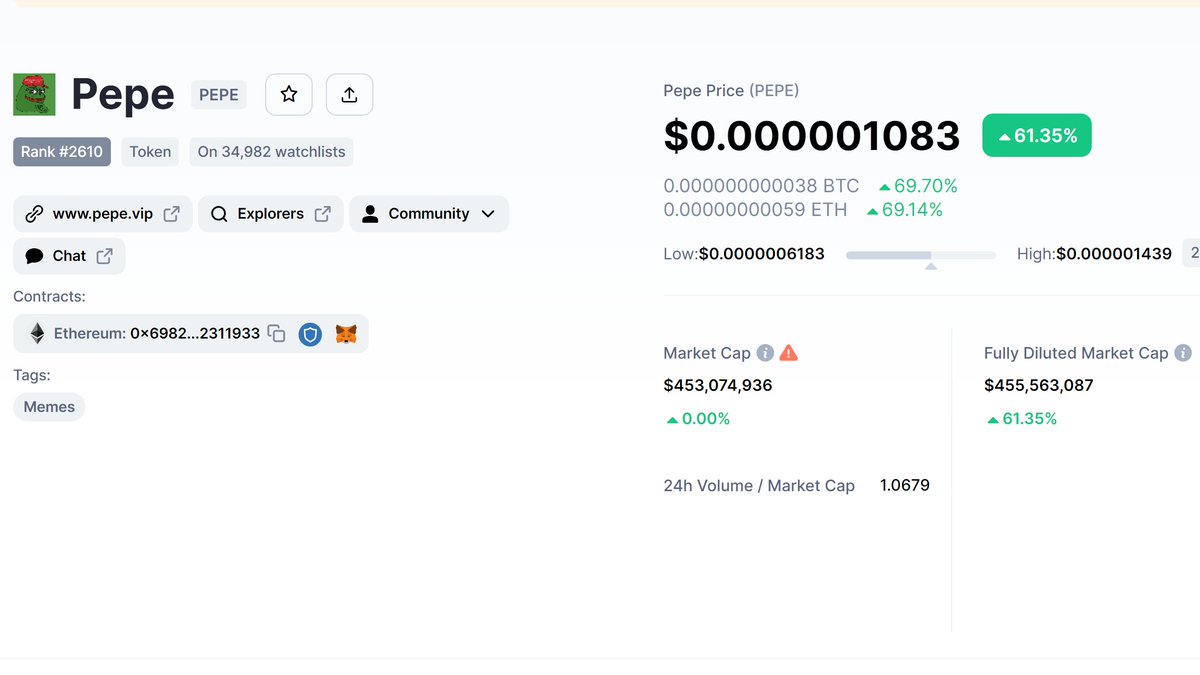Click the 24h Volume / Market Cap label
This screenshot has height=675, width=1200.
click(759, 486)
